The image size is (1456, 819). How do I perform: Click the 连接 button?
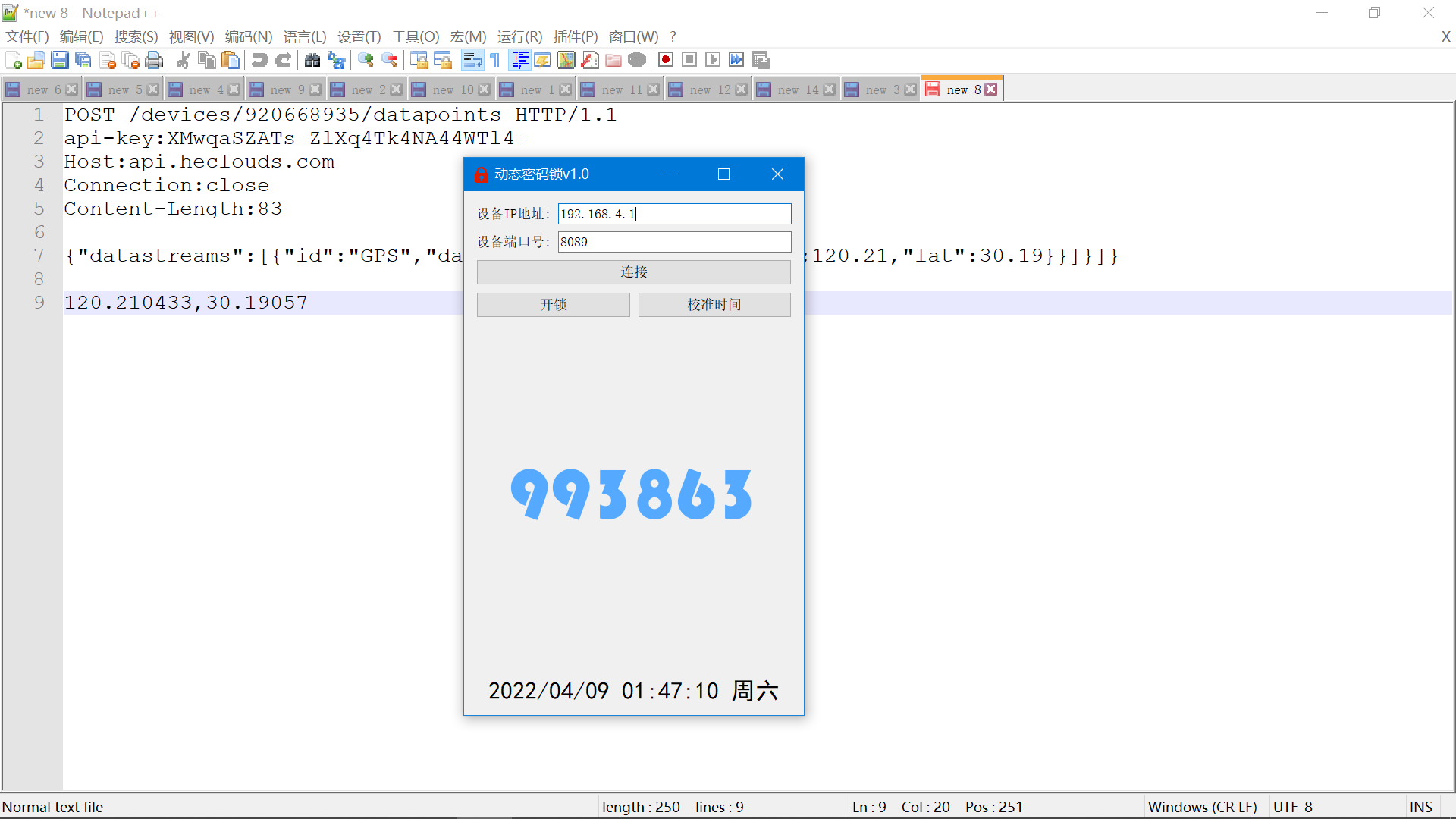point(633,272)
